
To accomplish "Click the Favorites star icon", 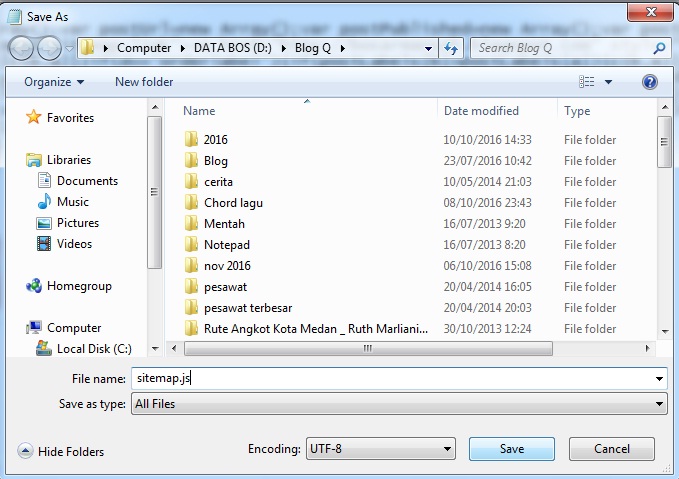I will tap(33, 117).
